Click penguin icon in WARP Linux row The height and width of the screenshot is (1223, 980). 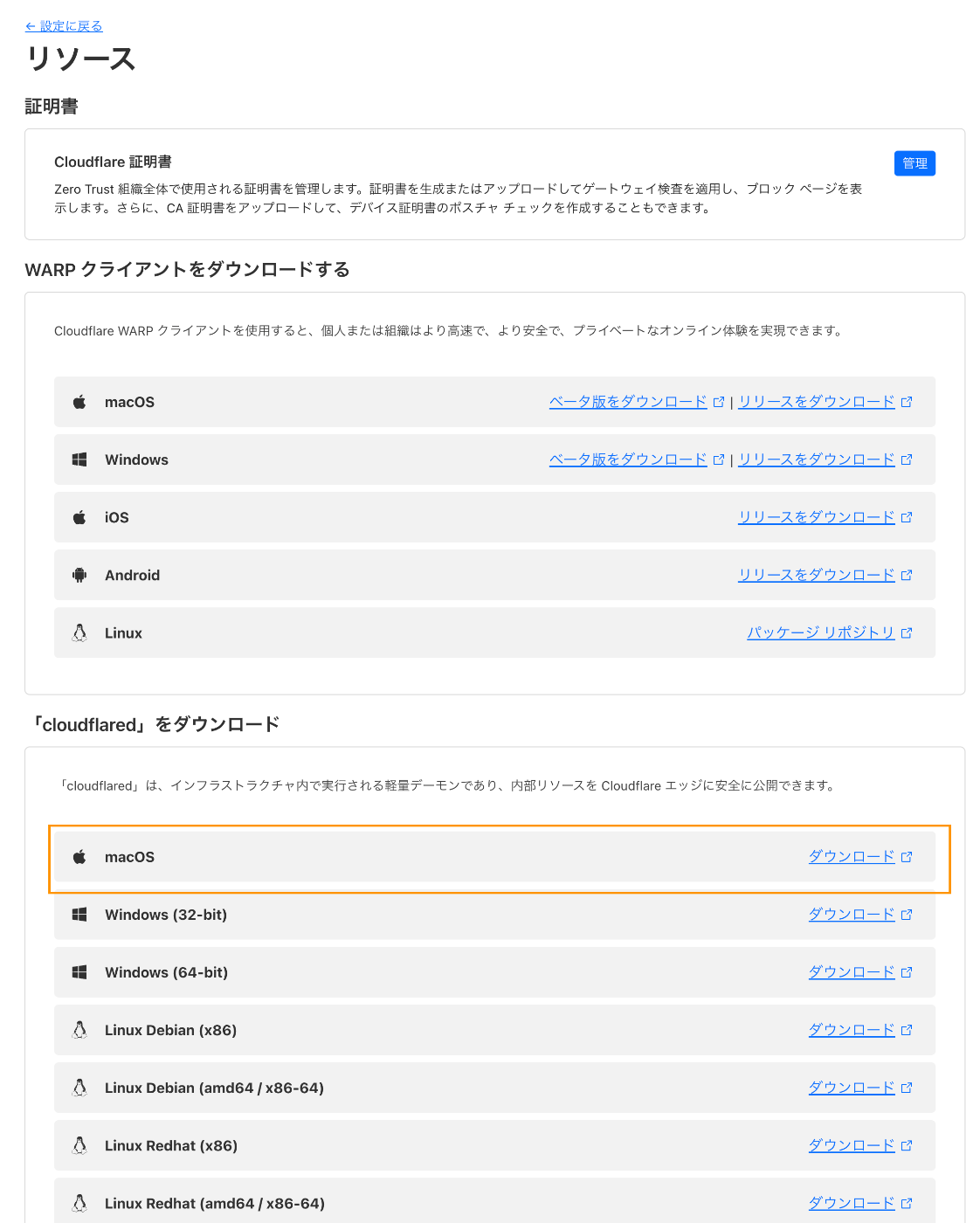(x=79, y=632)
